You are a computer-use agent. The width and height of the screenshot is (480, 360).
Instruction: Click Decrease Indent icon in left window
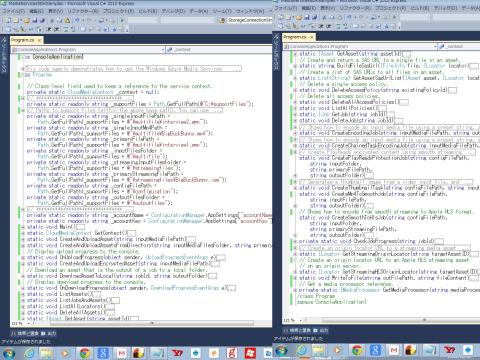[49, 29]
